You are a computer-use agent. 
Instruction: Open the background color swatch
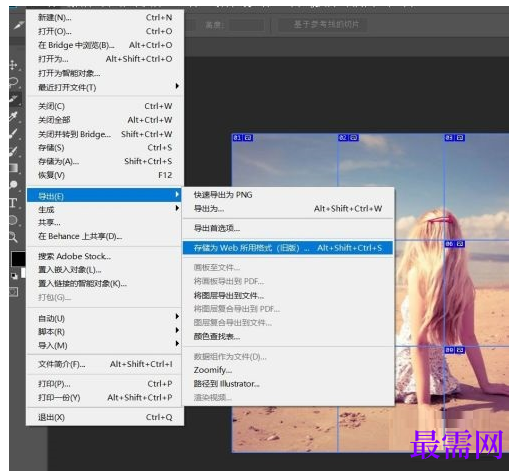[23, 273]
